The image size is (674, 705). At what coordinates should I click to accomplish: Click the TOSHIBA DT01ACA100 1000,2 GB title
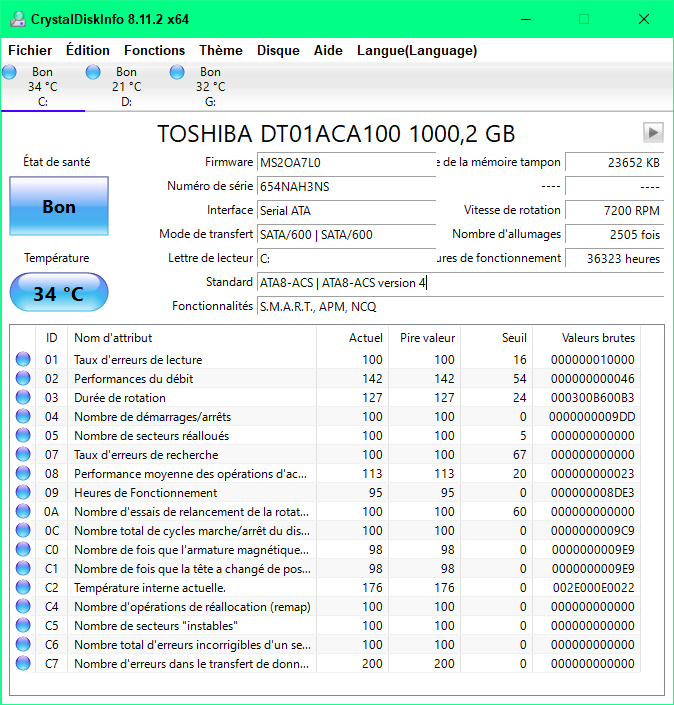tap(336, 134)
